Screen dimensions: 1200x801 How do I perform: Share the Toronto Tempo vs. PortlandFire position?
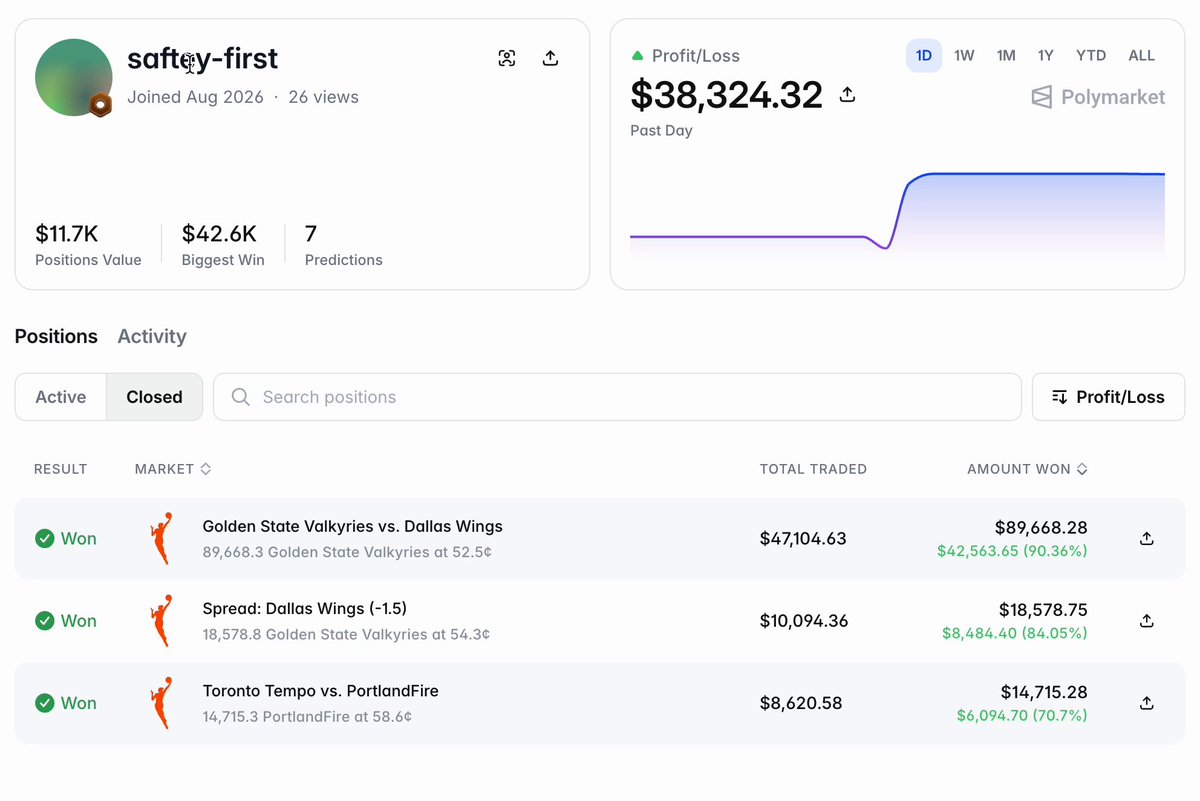tap(1147, 703)
